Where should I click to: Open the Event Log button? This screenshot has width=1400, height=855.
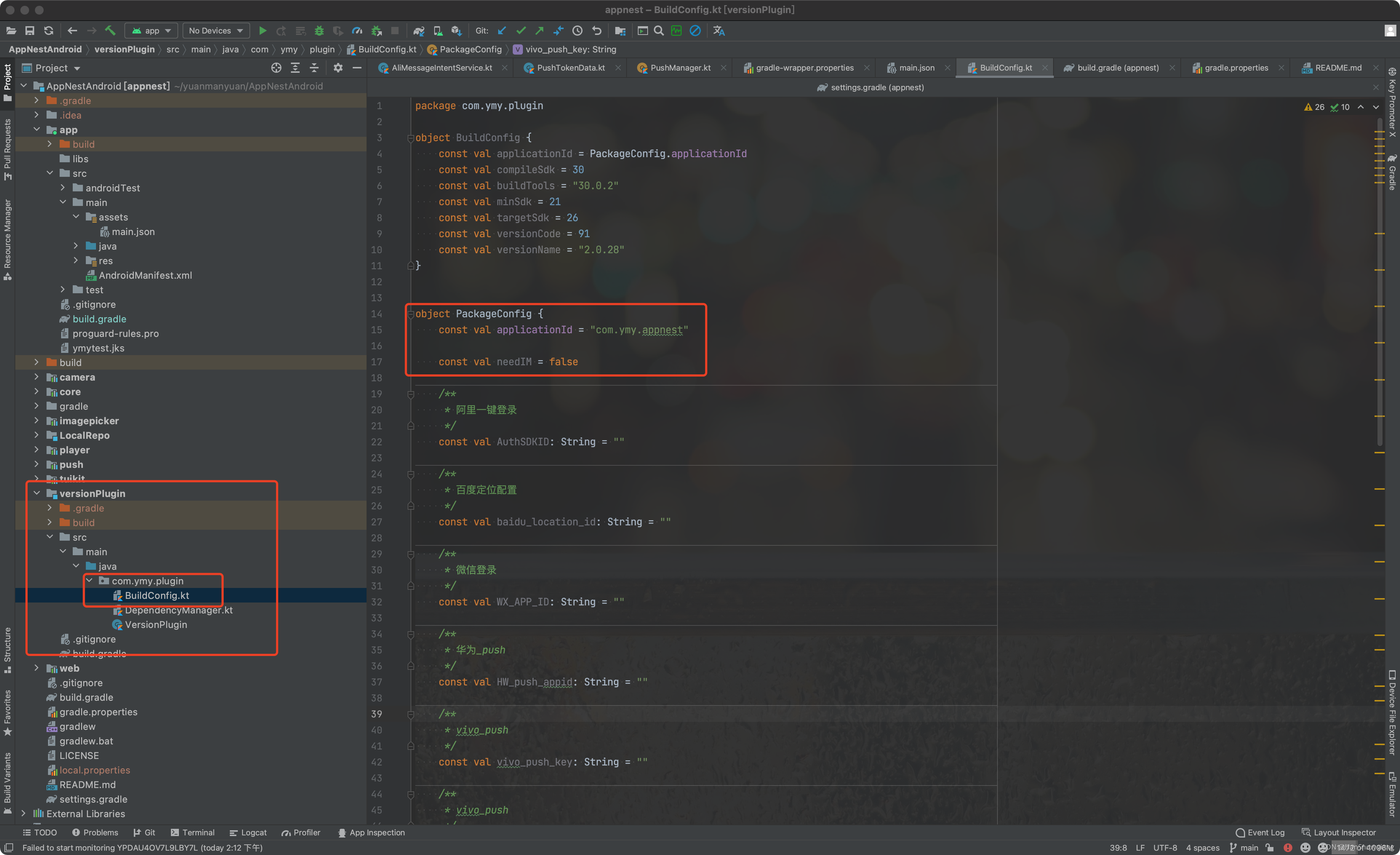1260,832
